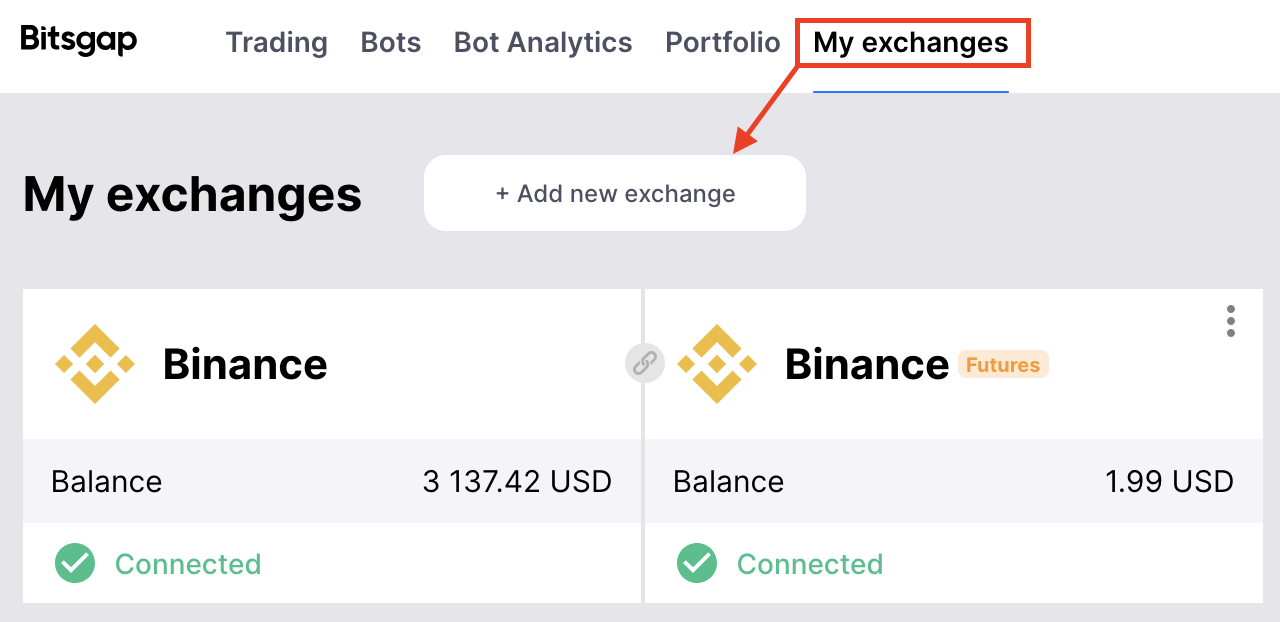Click the 1.99 USD balance value

pos(1169,482)
